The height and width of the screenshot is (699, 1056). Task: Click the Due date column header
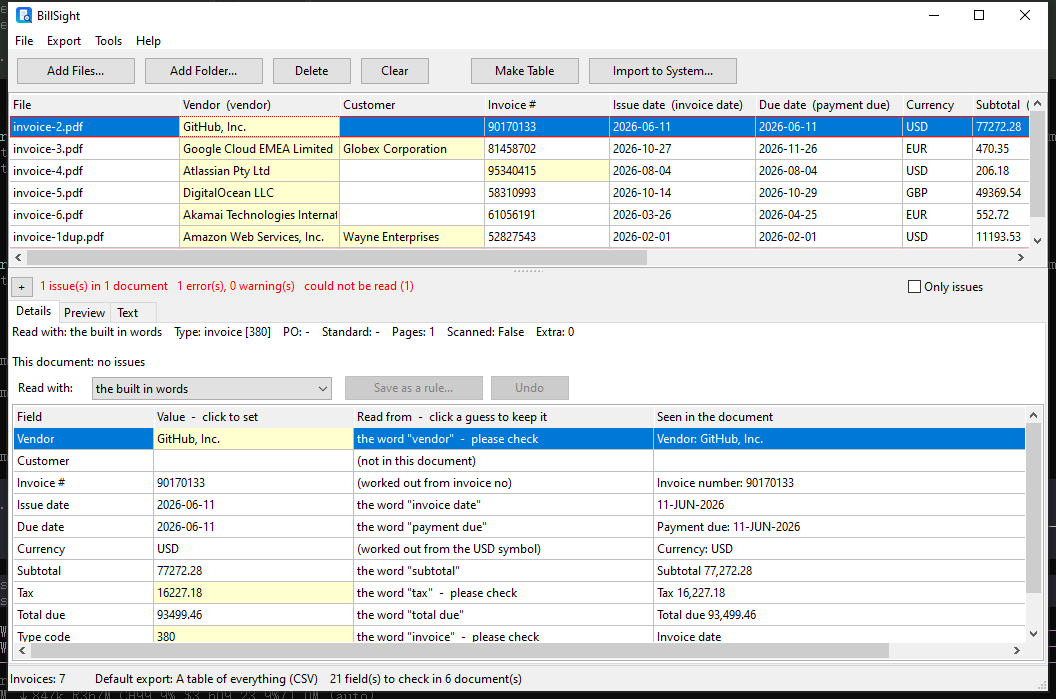coord(829,105)
